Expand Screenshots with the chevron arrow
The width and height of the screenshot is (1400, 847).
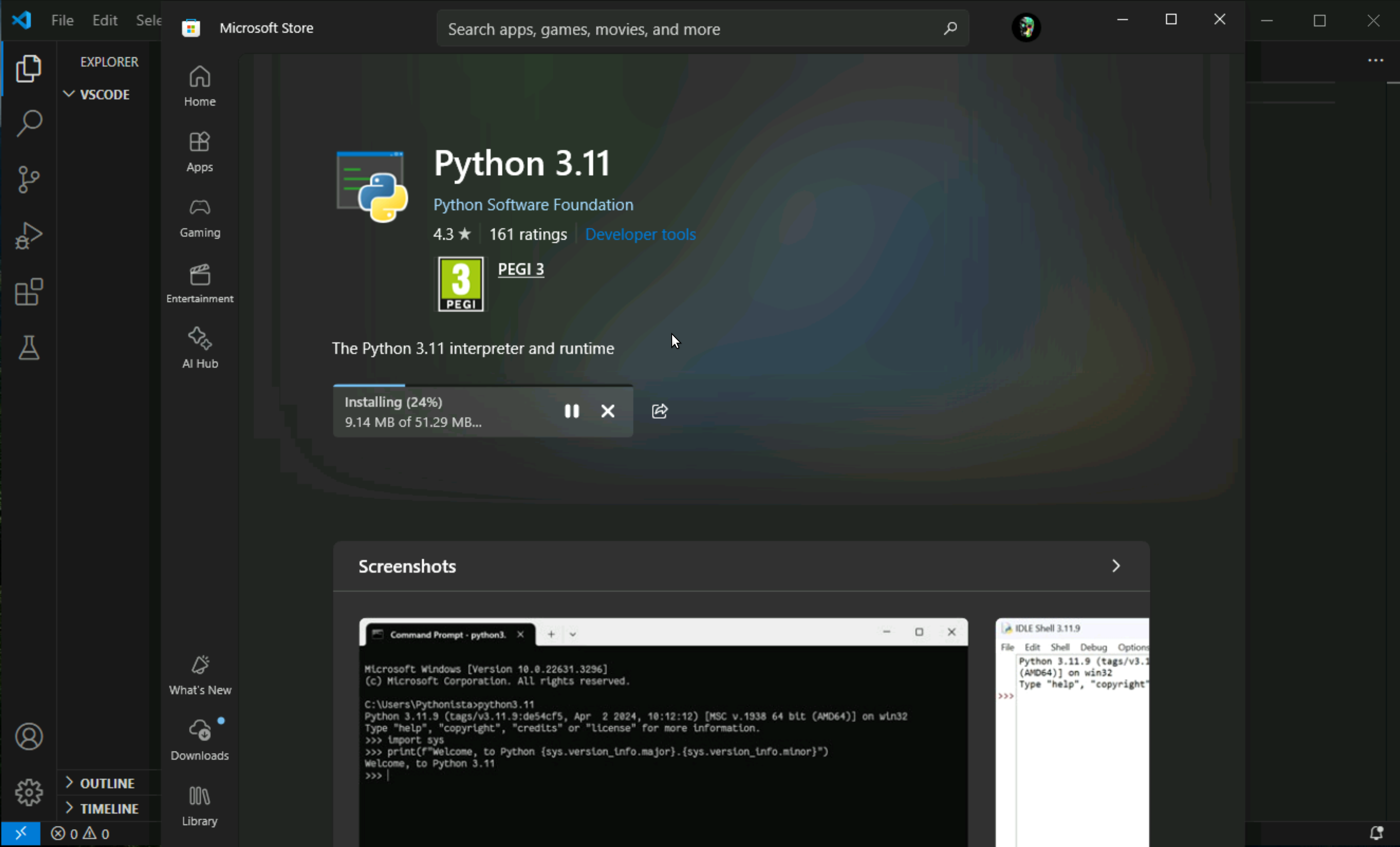click(x=1116, y=566)
